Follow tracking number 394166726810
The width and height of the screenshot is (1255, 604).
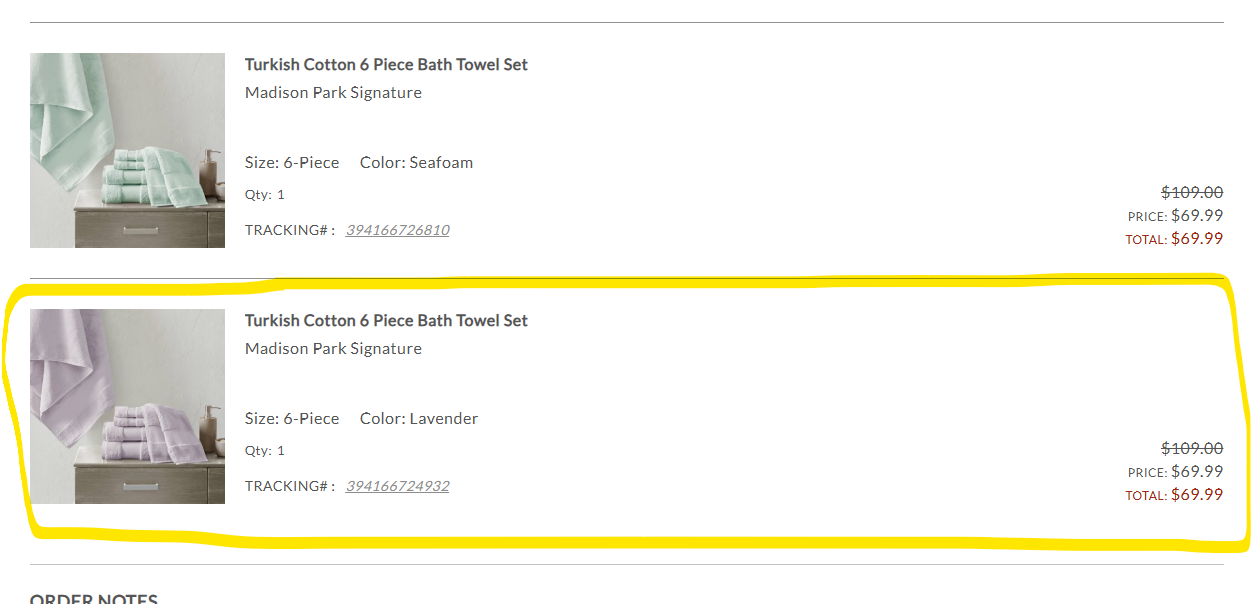[397, 230]
